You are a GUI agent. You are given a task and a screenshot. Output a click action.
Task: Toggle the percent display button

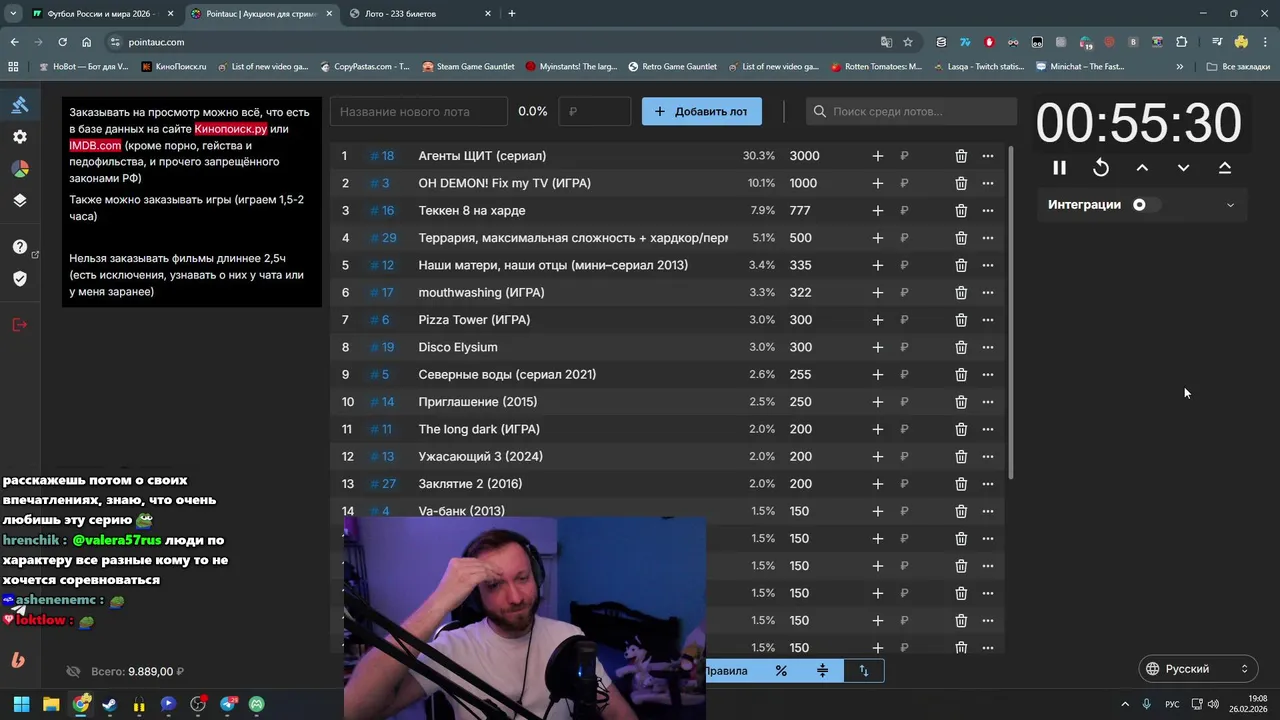[x=781, y=671]
